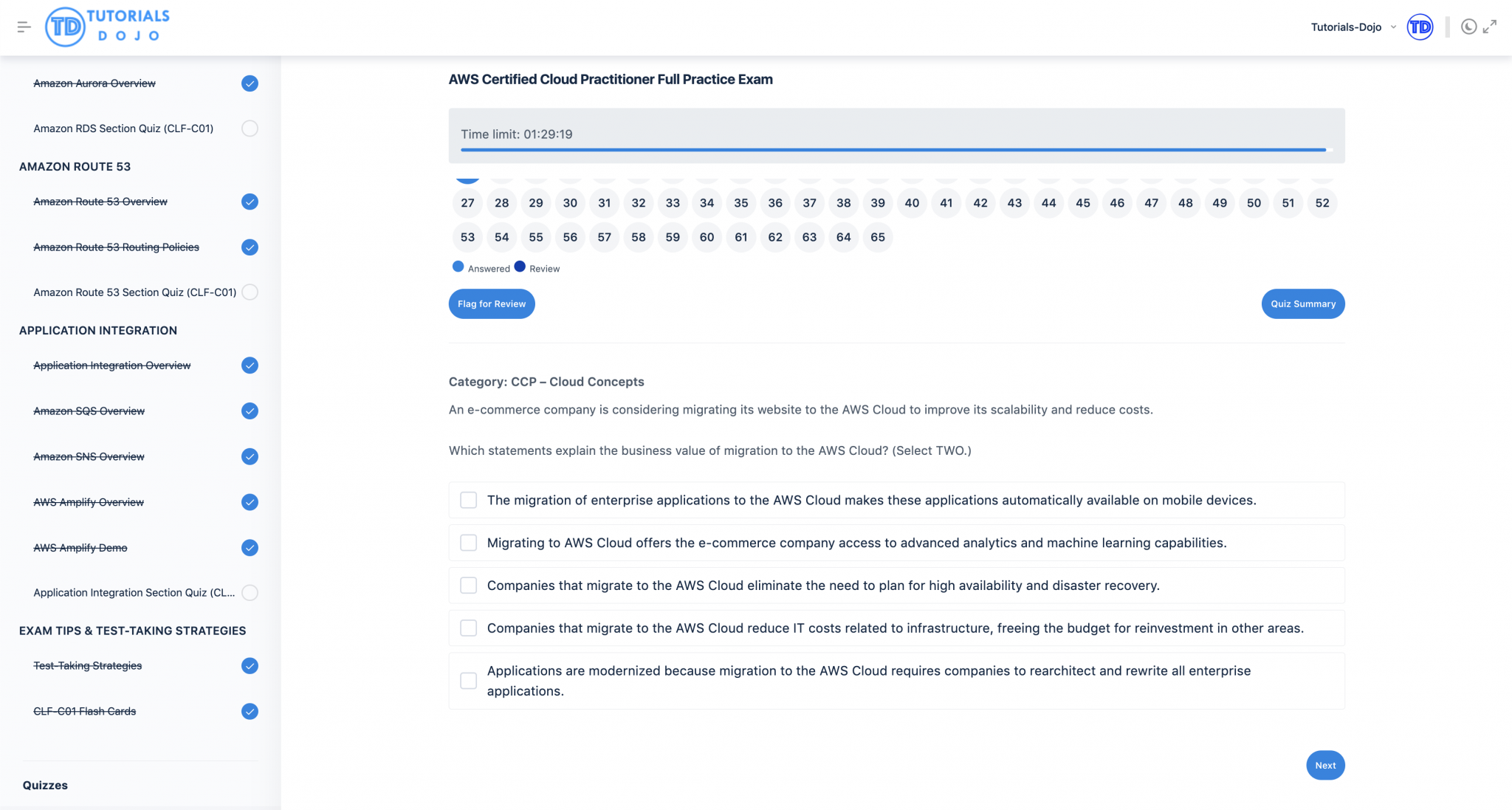
Task: Select checkbox for reduced IT costs answer
Action: coord(467,628)
